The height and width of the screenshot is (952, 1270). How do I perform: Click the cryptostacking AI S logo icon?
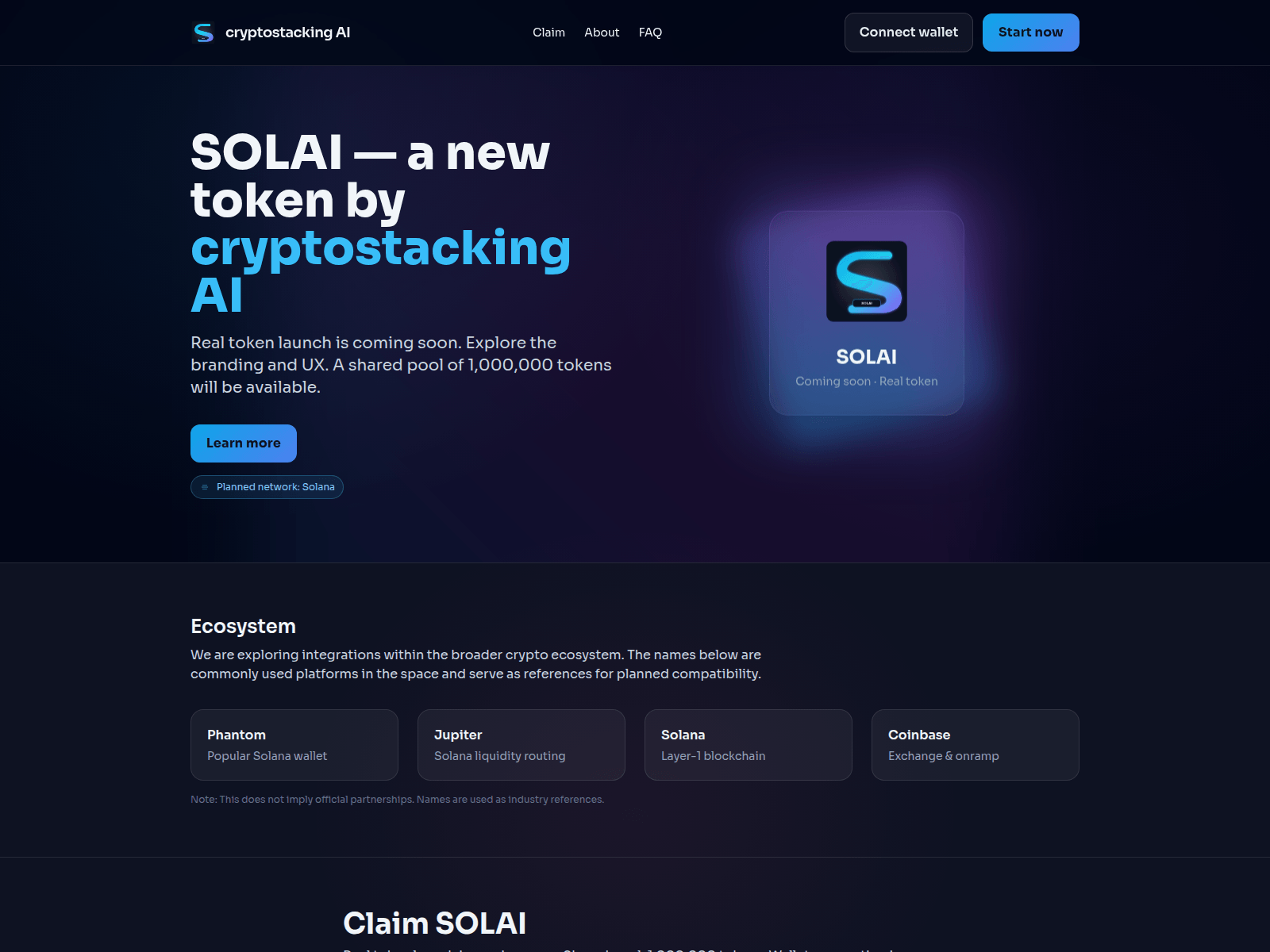tap(204, 33)
